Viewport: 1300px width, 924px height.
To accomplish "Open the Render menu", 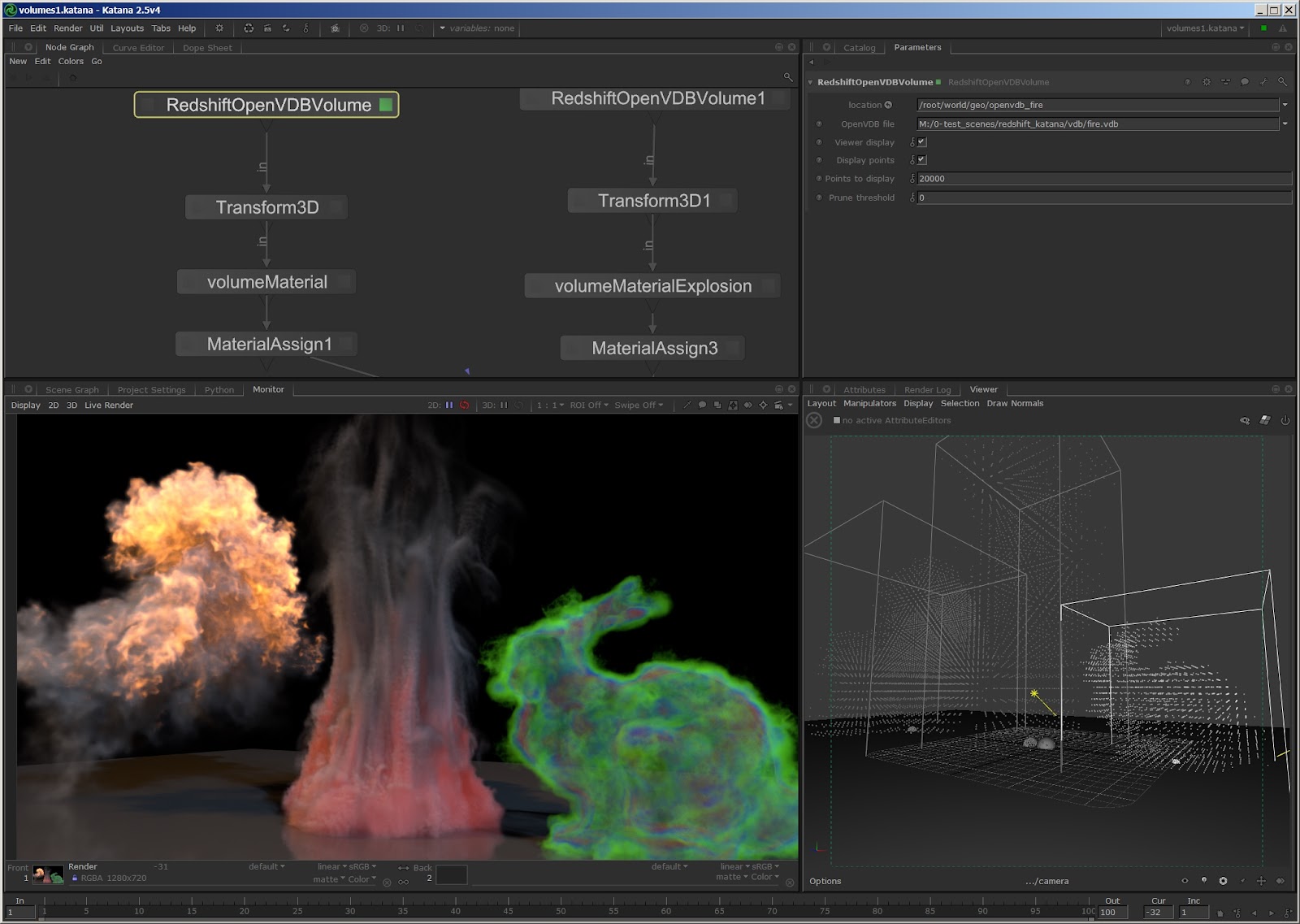I will 68,28.
